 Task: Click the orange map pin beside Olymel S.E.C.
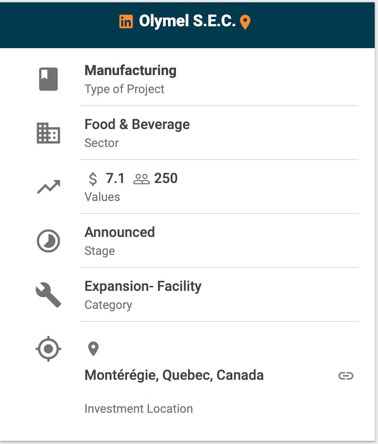[x=245, y=22]
